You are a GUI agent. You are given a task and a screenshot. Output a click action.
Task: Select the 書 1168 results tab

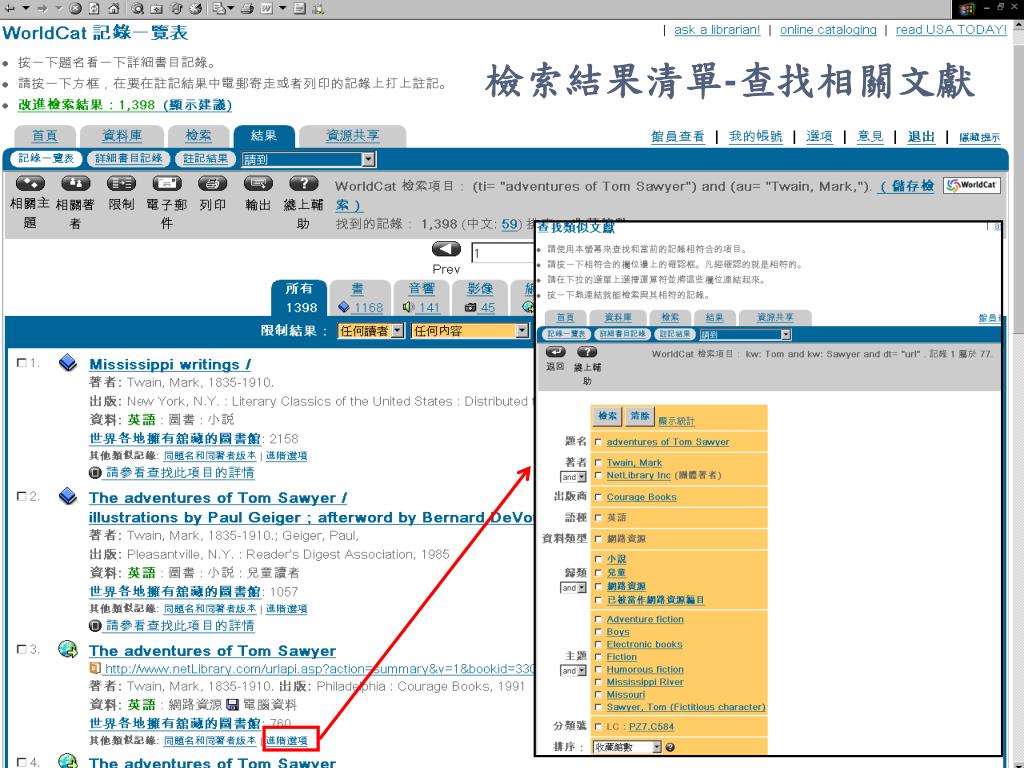point(360,298)
